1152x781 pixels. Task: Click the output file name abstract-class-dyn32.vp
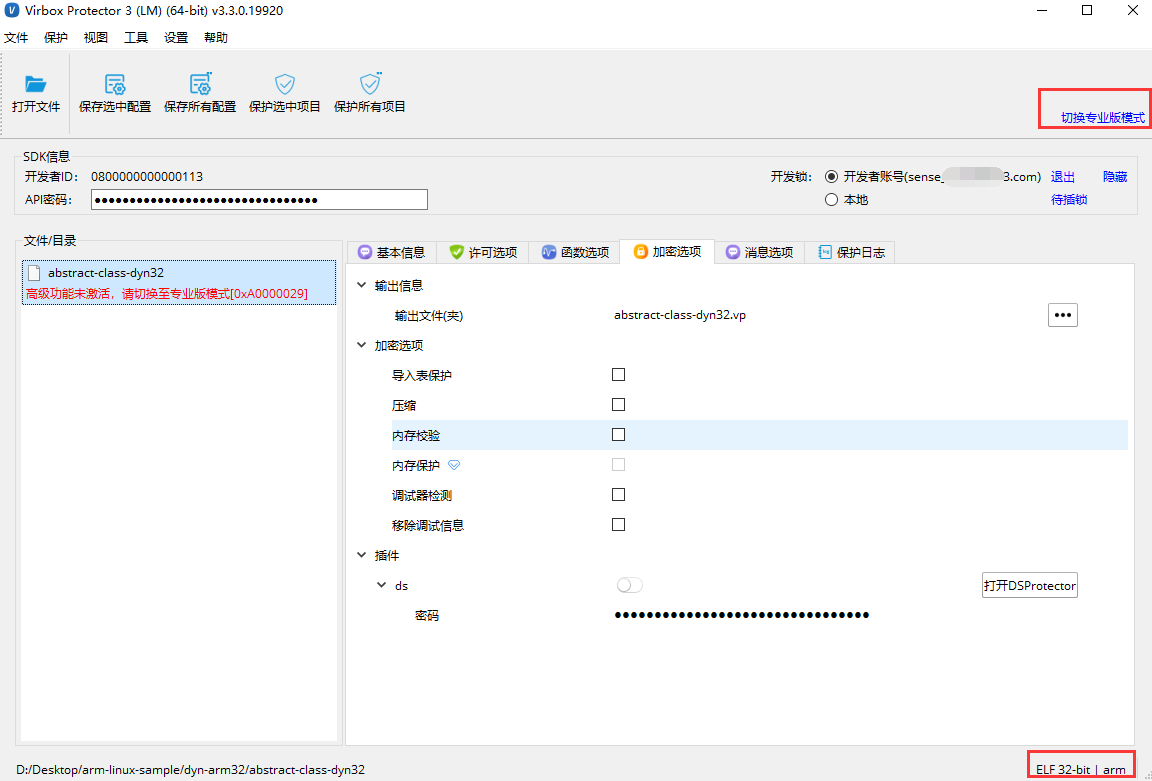pos(680,315)
